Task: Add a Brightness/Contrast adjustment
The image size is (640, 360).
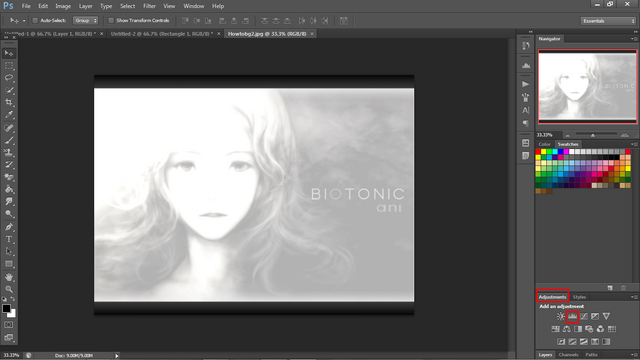Action: click(x=561, y=316)
